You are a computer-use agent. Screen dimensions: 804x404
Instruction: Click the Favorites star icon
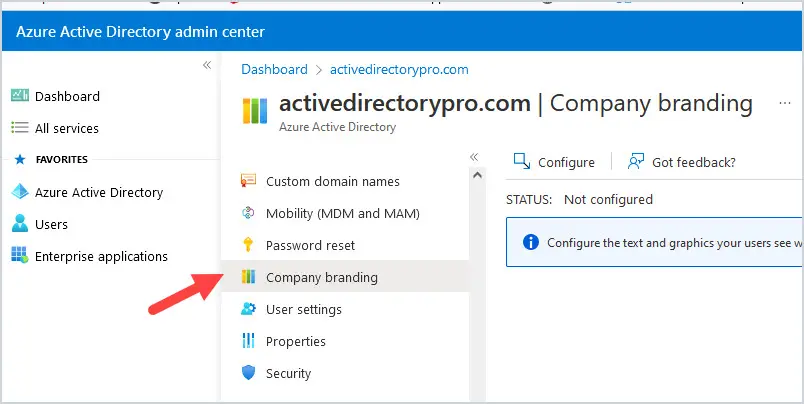point(20,159)
